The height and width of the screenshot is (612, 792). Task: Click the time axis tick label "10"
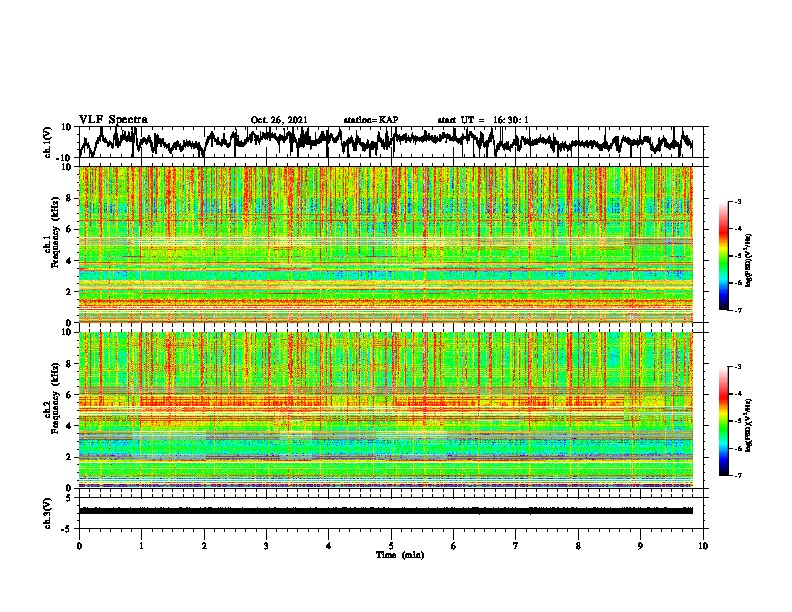pyautogui.click(x=703, y=546)
